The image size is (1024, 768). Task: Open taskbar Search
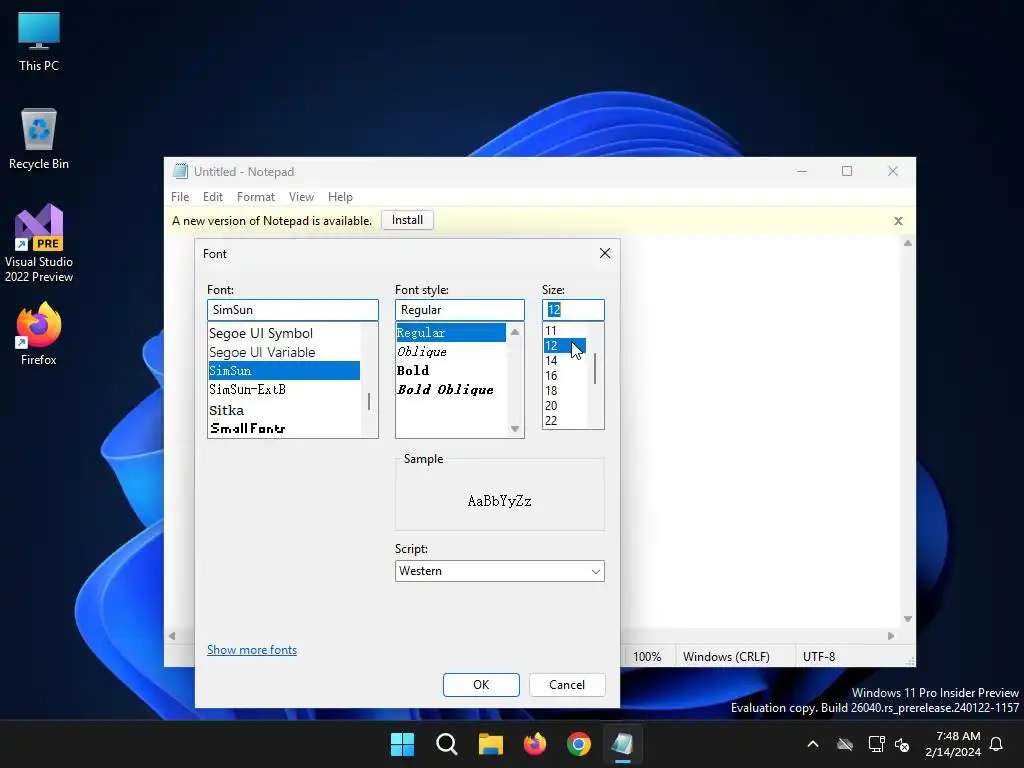447,744
